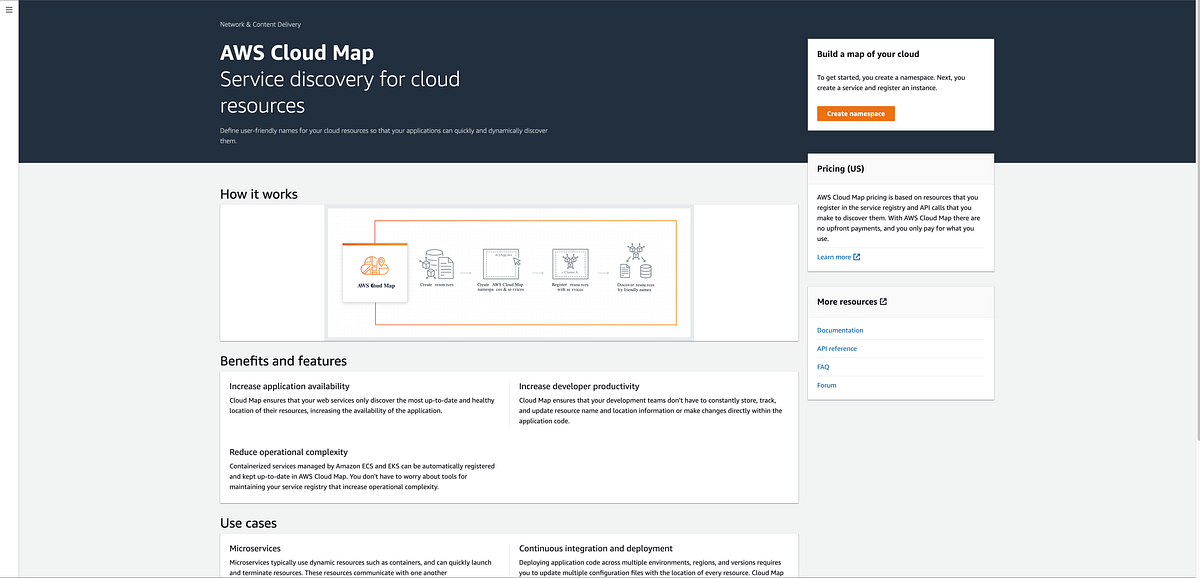Open the Documentation link
This screenshot has height=578, width=1200.
point(840,330)
